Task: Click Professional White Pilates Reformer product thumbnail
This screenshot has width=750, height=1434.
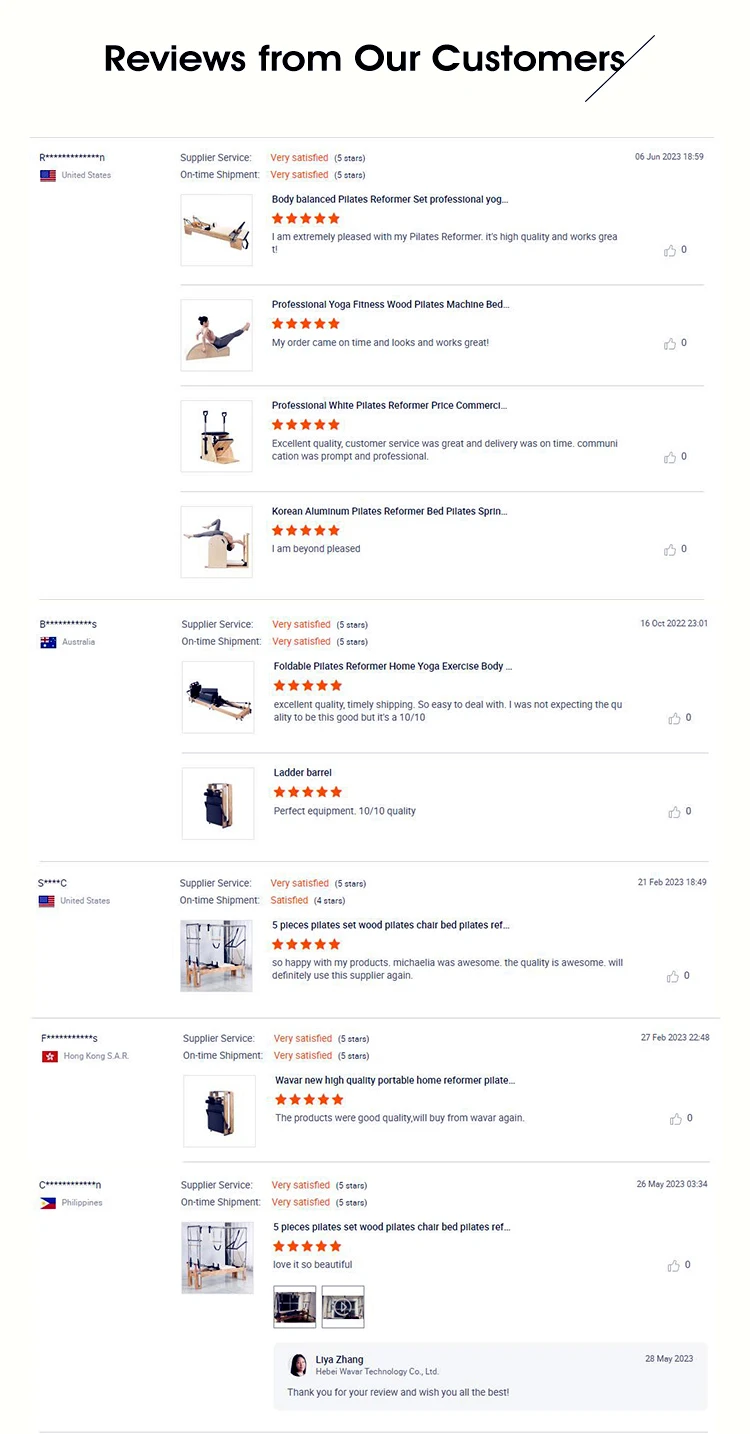Action: [x=216, y=436]
